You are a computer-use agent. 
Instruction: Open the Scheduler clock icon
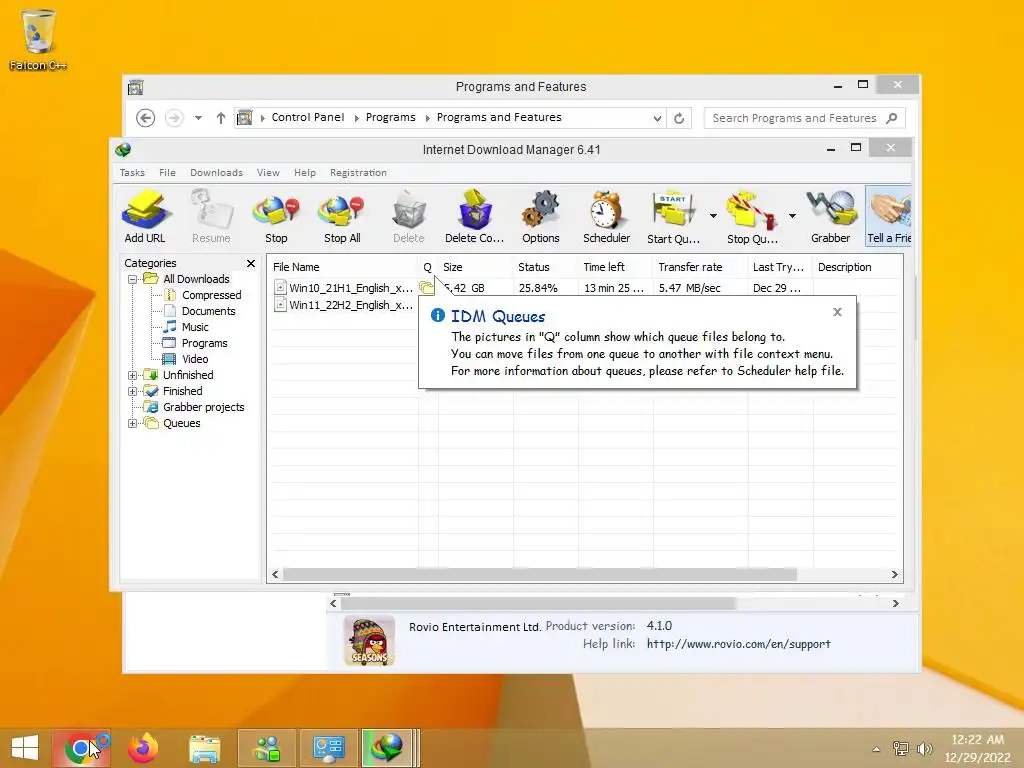(607, 217)
